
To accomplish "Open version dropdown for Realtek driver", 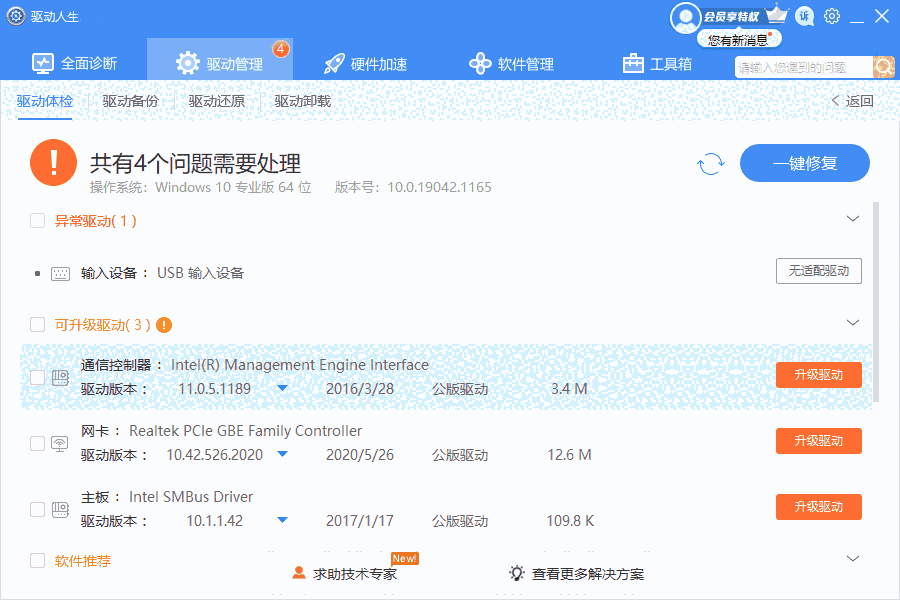I will point(282,454).
